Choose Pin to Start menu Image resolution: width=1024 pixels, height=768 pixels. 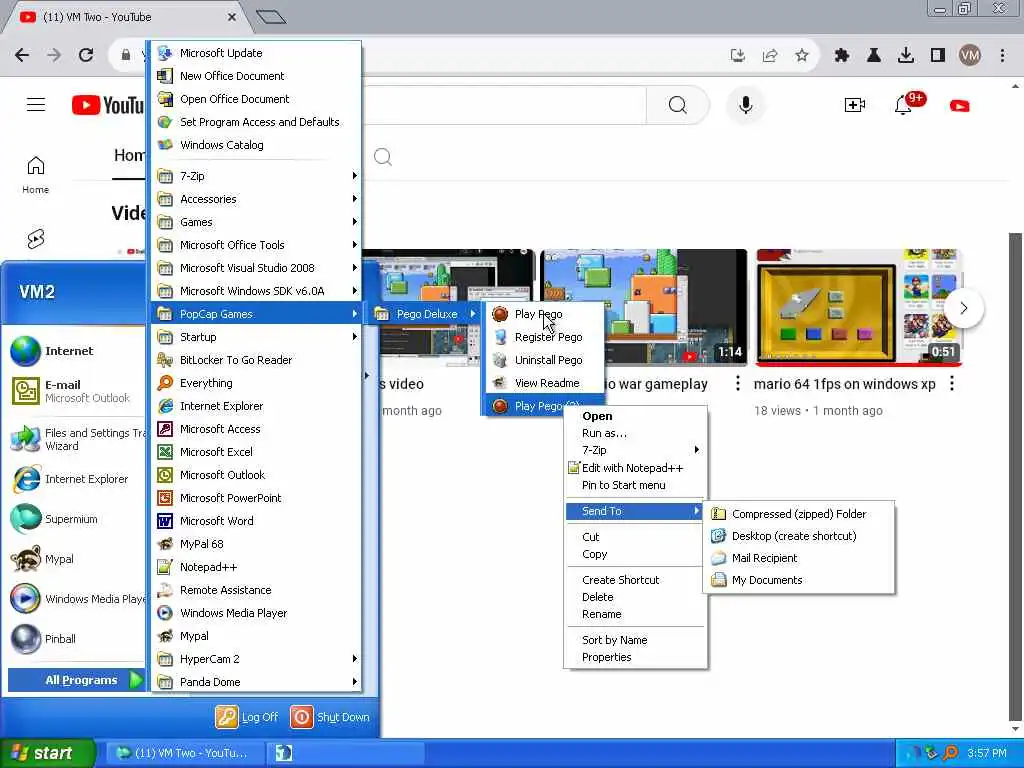click(636, 485)
